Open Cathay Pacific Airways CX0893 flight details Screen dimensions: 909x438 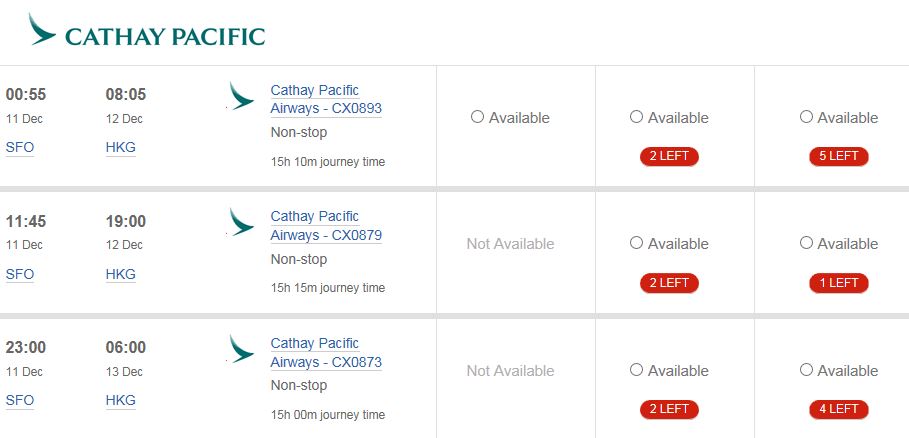coord(326,99)
